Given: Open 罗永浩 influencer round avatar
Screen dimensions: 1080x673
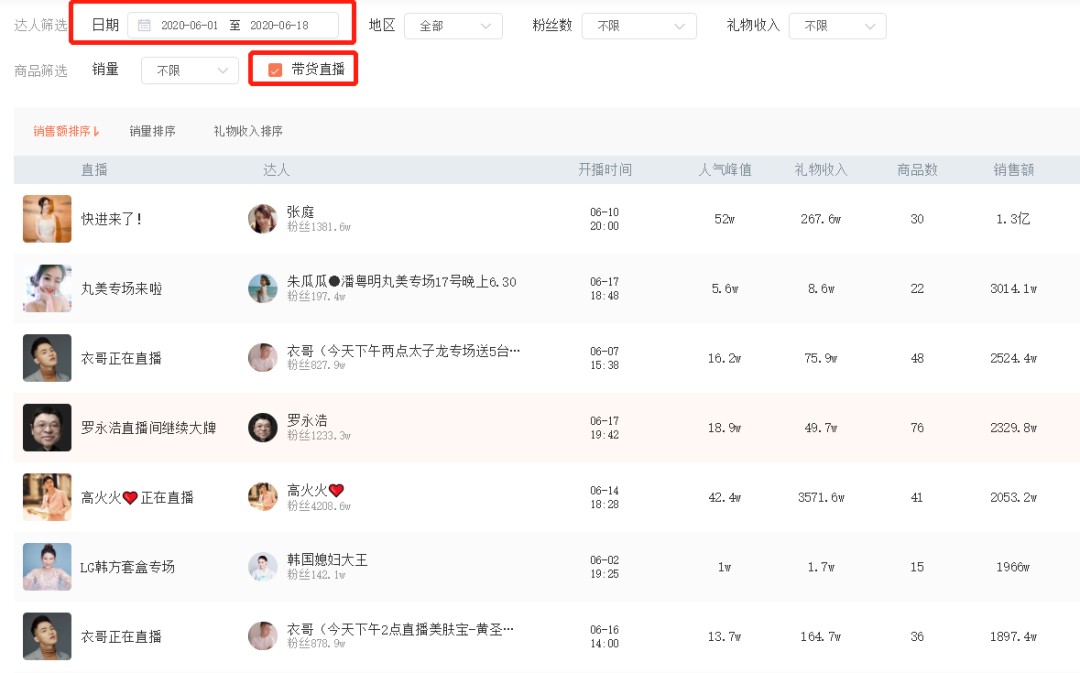Looking at the screenshot, I should [262, 428].
